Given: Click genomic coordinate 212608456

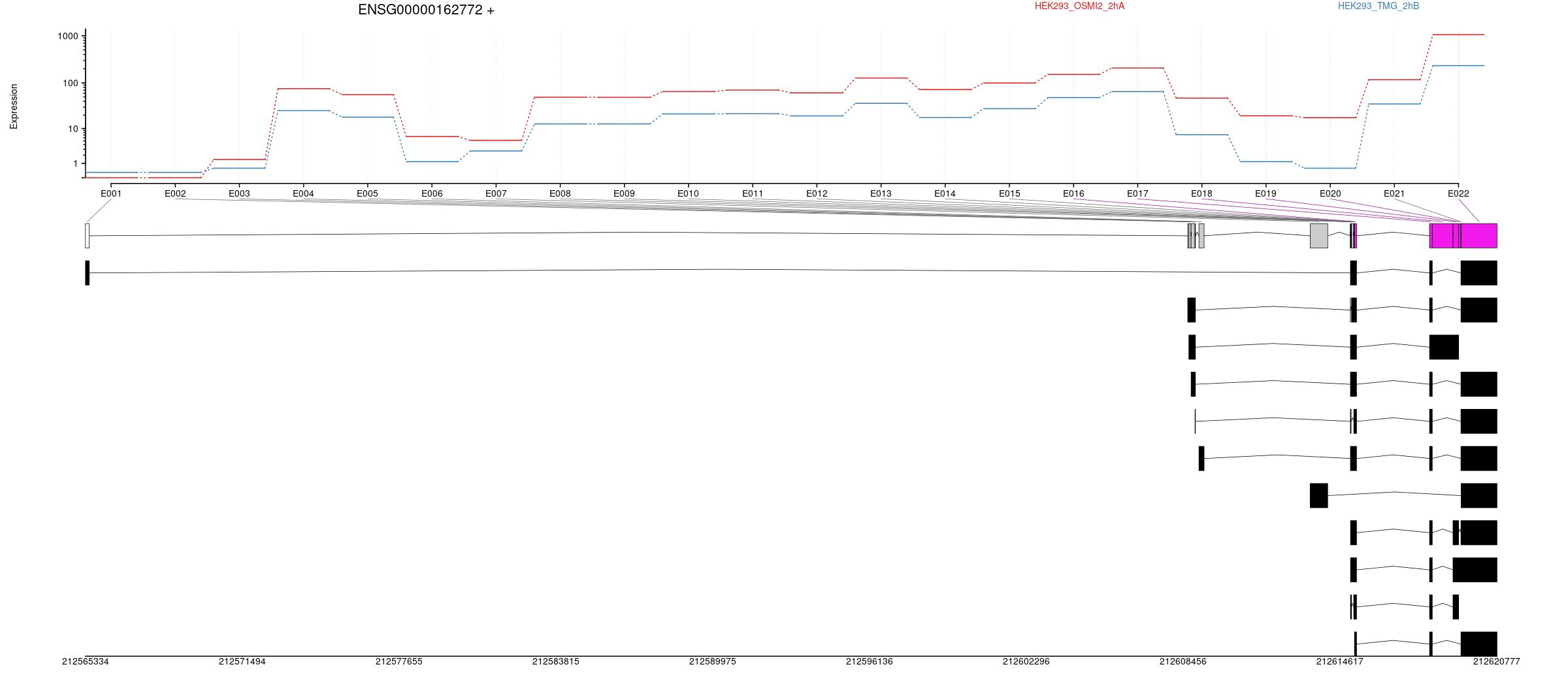Looking at the screenshot, I should coord(1183,662).
